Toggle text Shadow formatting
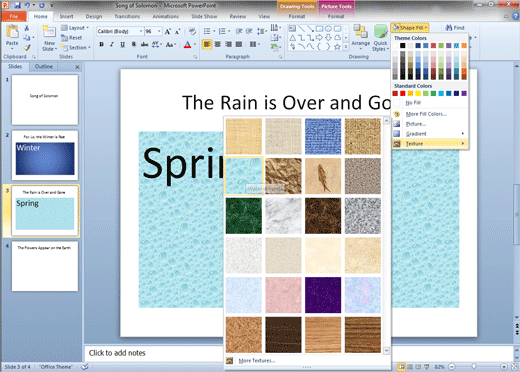The image size is (520, 372). [x=133, y=44]
